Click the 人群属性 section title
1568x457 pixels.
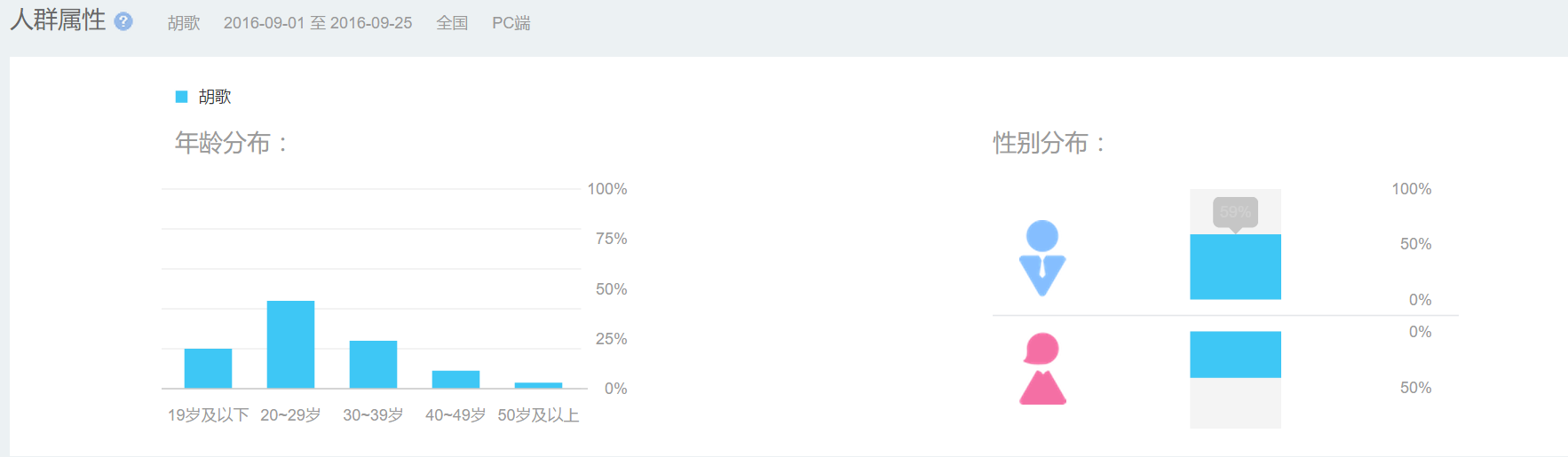pos(58,20)
